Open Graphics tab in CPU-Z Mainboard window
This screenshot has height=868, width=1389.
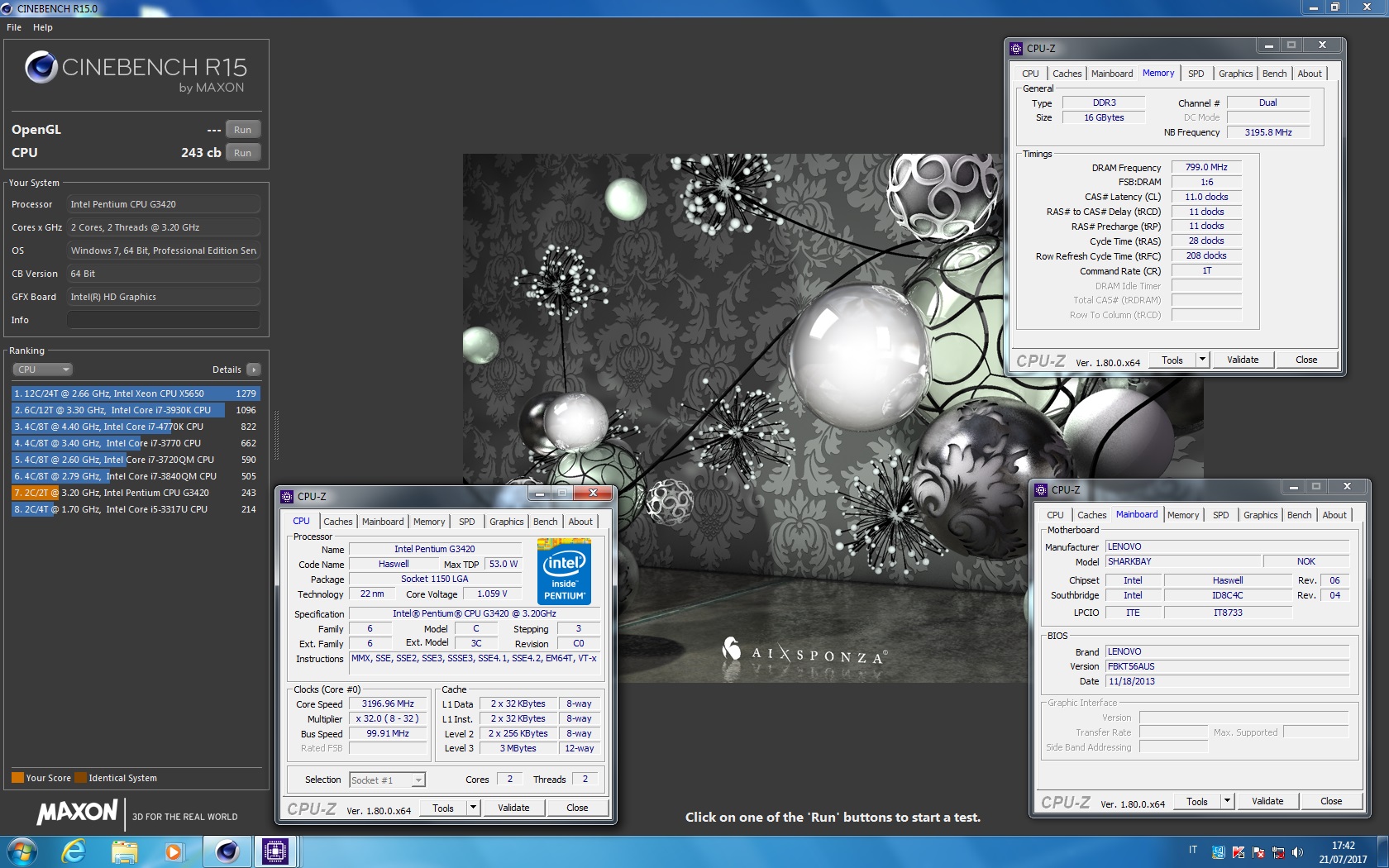pyautogui.click(x=1261, y=515)
